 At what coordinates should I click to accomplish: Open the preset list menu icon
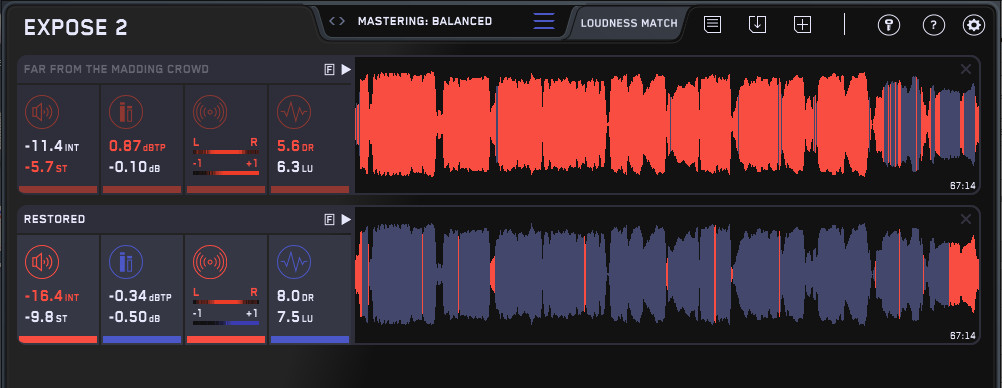pos(544,20)
